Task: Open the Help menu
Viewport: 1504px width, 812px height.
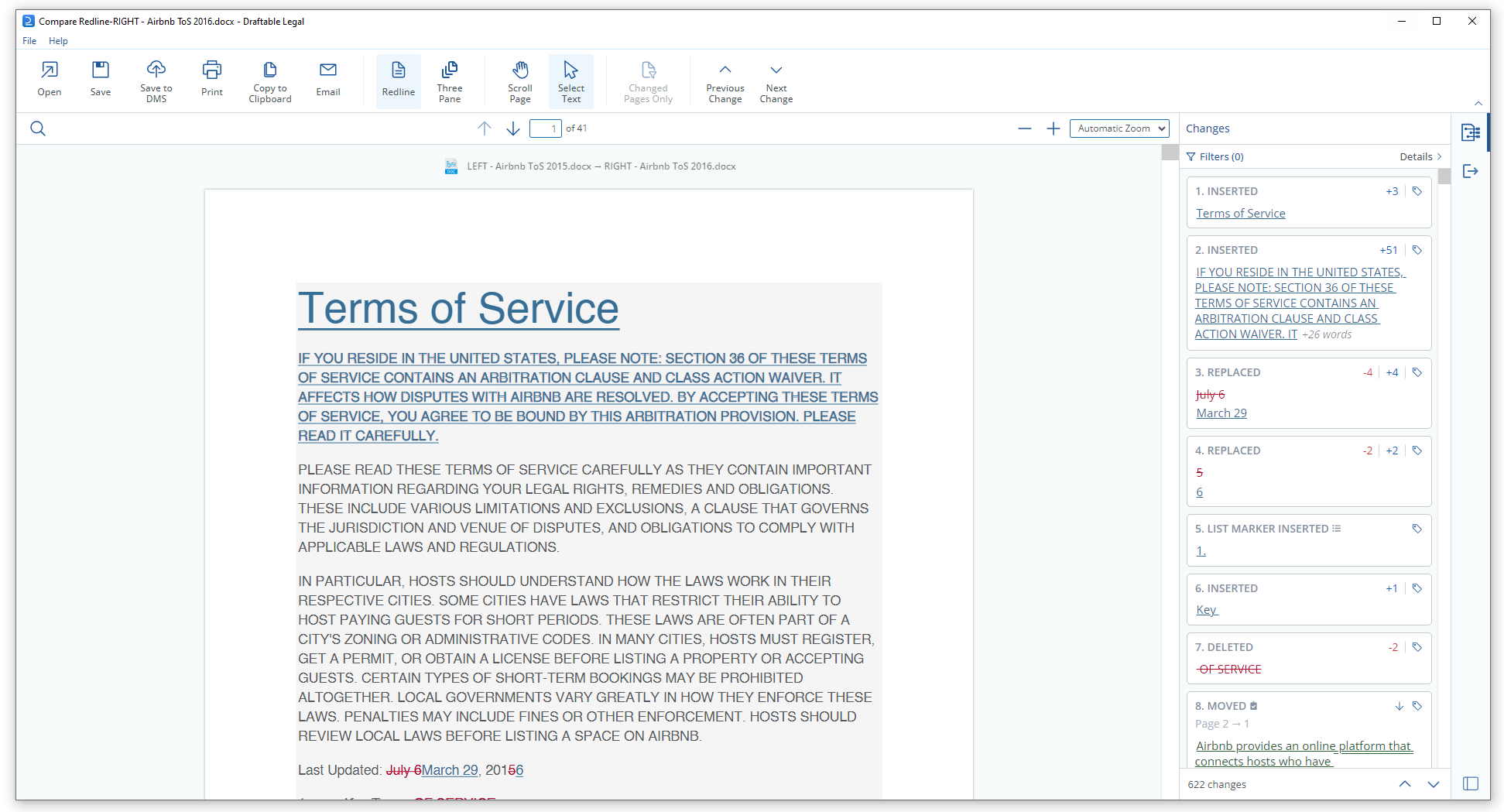Action: (x=58, y=41)
